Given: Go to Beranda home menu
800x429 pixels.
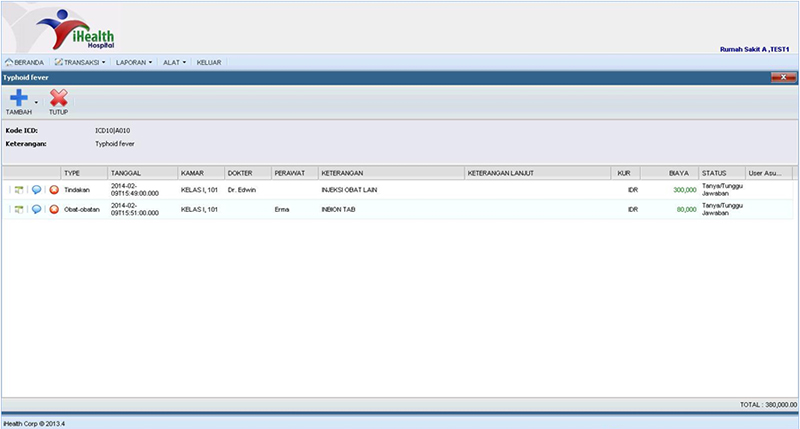Looking at the screenshot, I should point(25,62).
